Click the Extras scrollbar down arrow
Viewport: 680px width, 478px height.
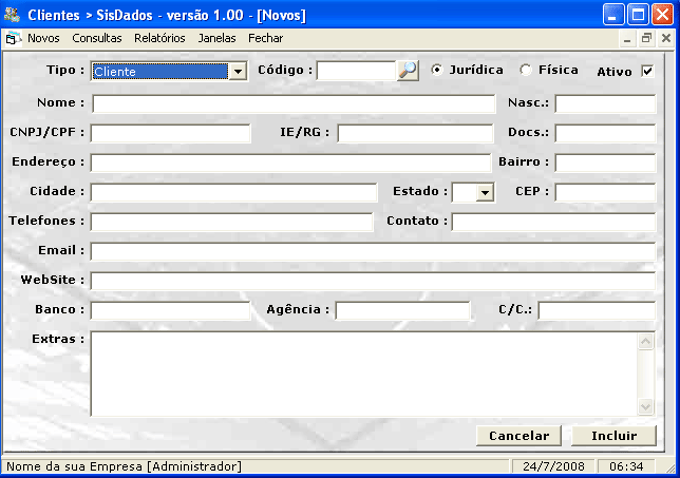coord(646,406)
